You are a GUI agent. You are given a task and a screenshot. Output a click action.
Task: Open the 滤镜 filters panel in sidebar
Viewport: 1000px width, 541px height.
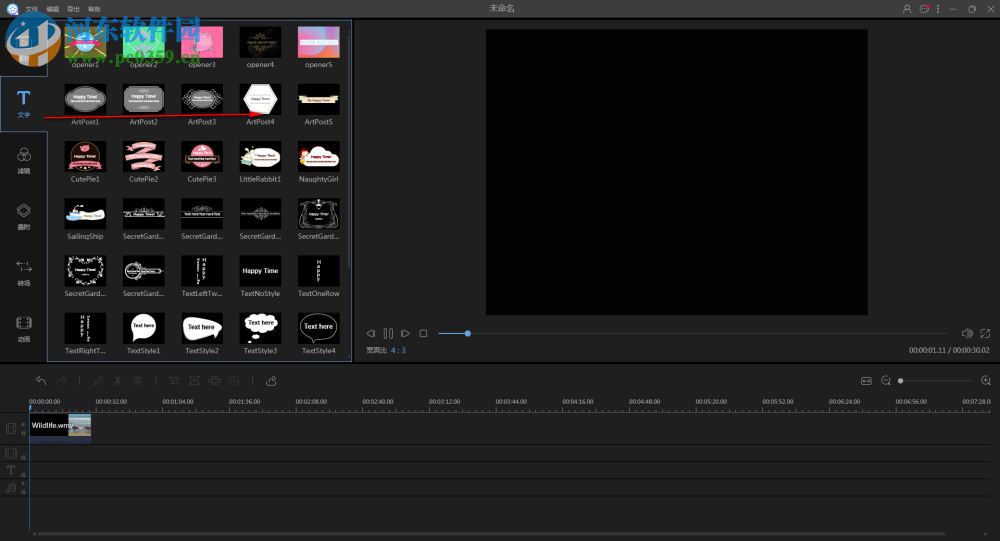click(23, 160)
